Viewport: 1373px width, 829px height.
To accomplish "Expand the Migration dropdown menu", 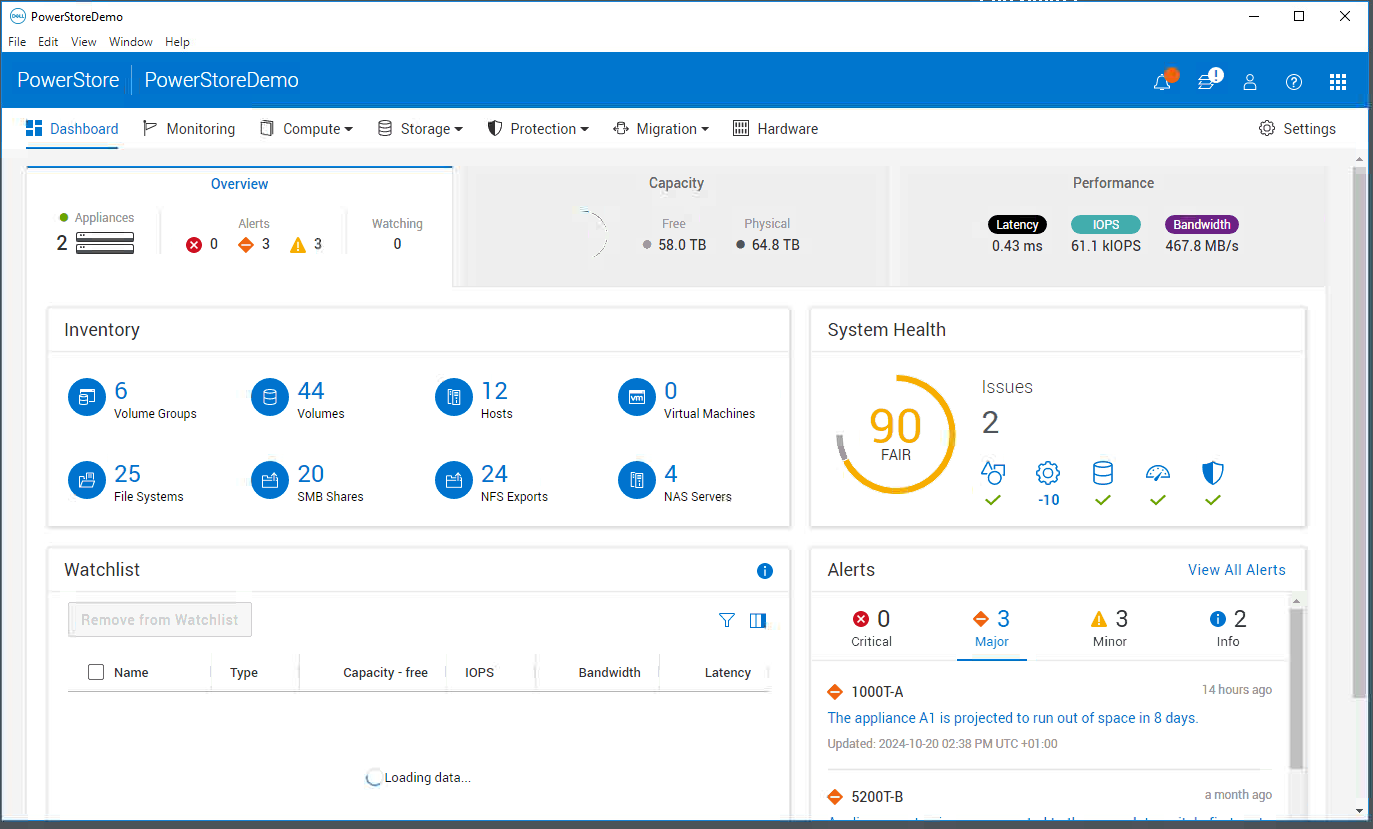I will (x=660, y=129).
